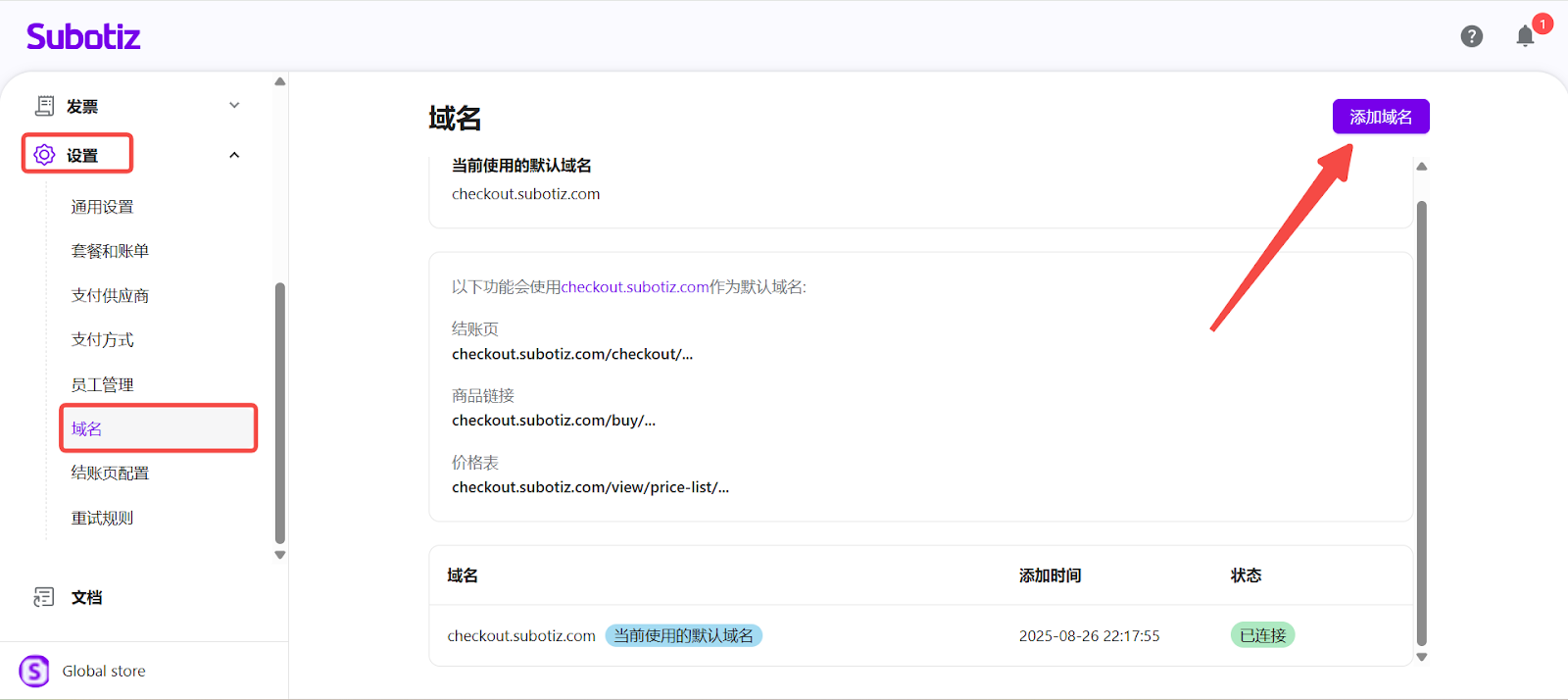
Task: Navigate to 员工管理
Action: [102, 385]
